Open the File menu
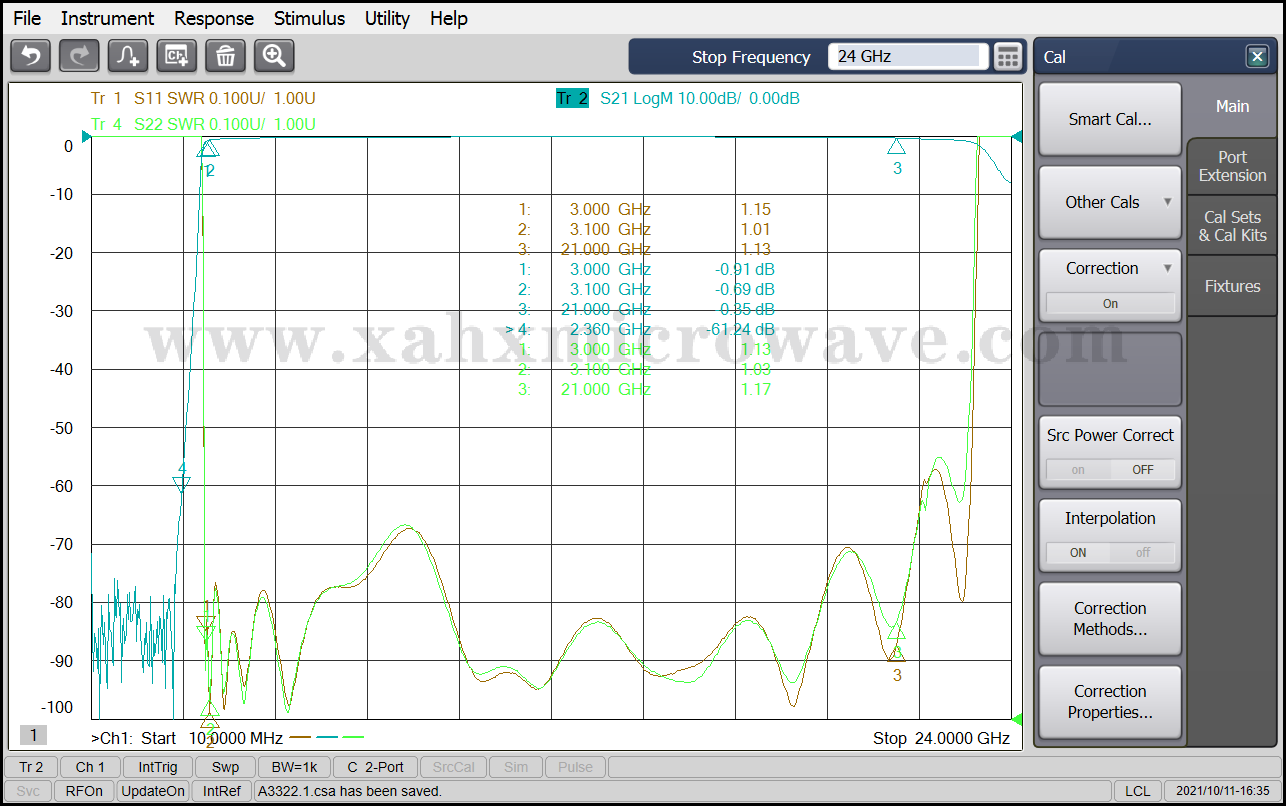This screenshot has width=1286, height=806. click(27, 18)
